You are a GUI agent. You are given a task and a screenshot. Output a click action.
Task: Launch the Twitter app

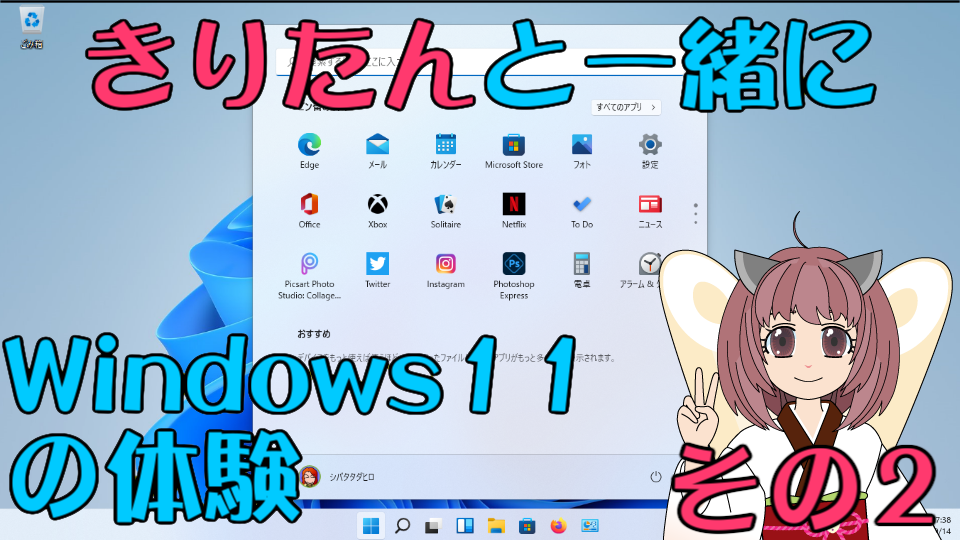[x=377, y=270]
